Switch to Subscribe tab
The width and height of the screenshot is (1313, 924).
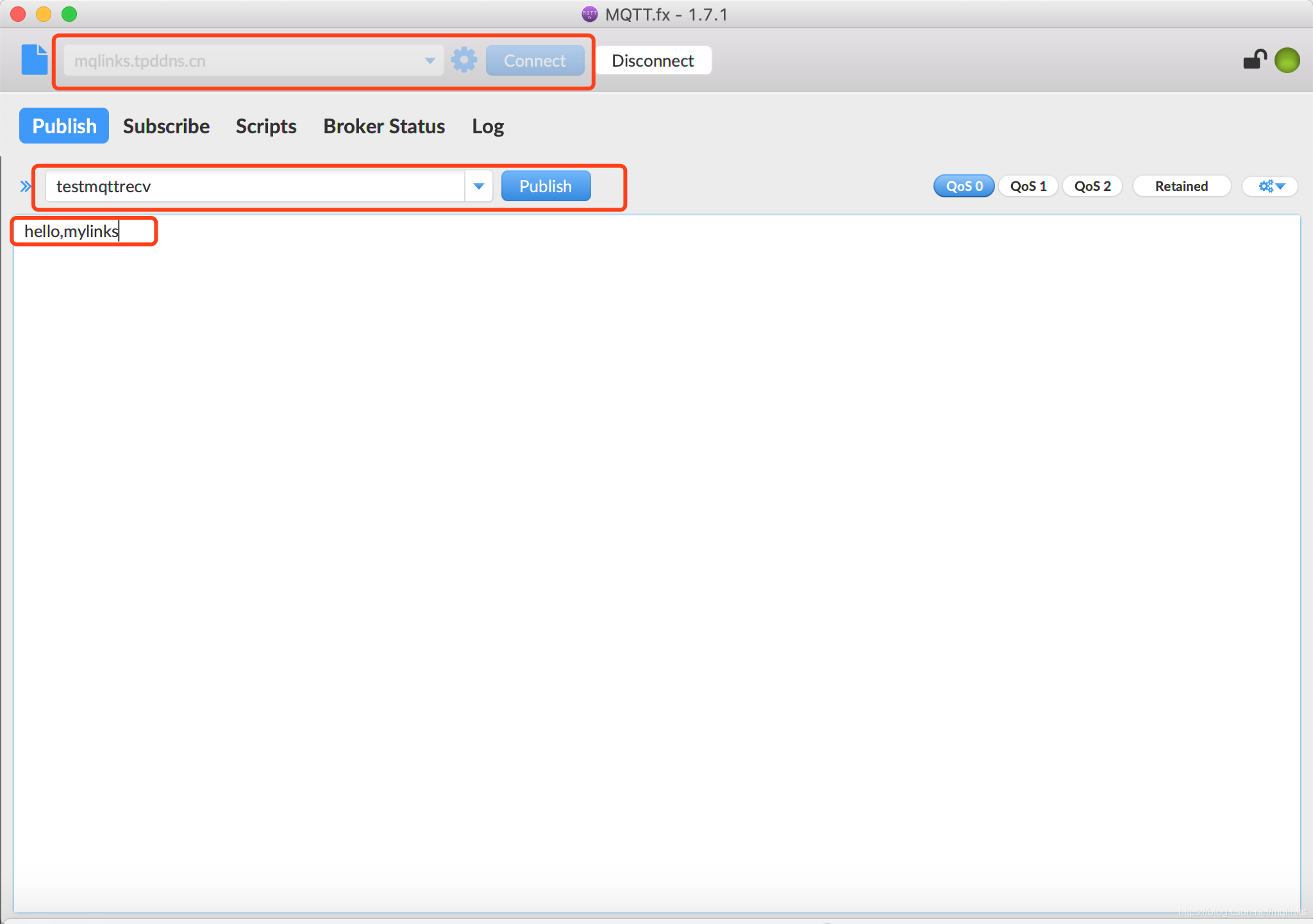(x=166, y=125)
